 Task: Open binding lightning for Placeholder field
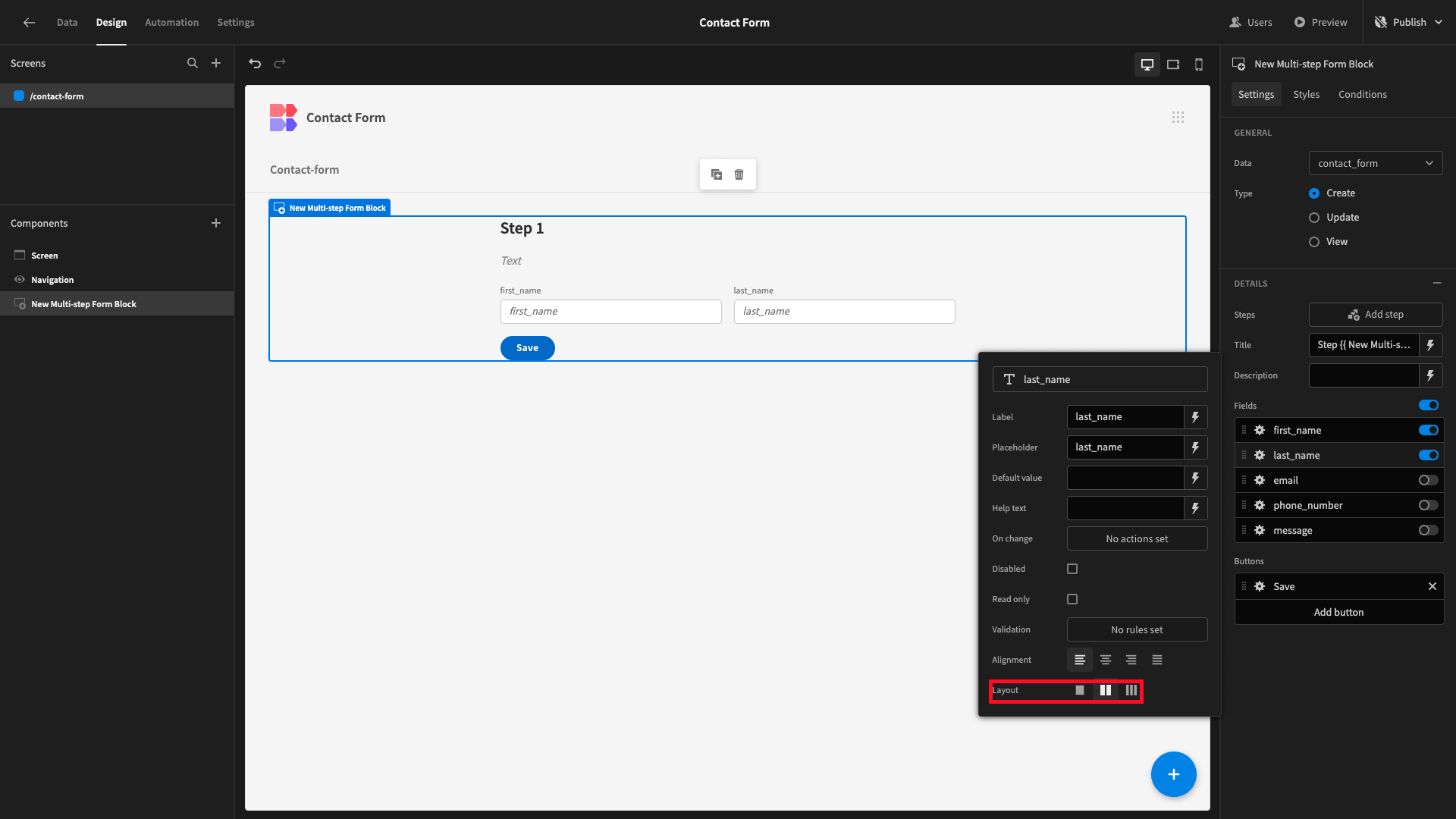(x=1196, y=447)
